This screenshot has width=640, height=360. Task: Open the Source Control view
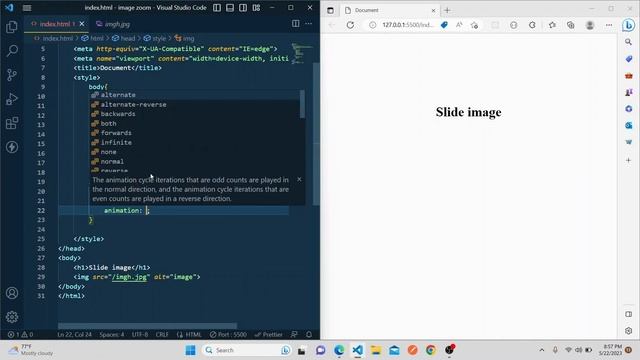pos(12,75)
